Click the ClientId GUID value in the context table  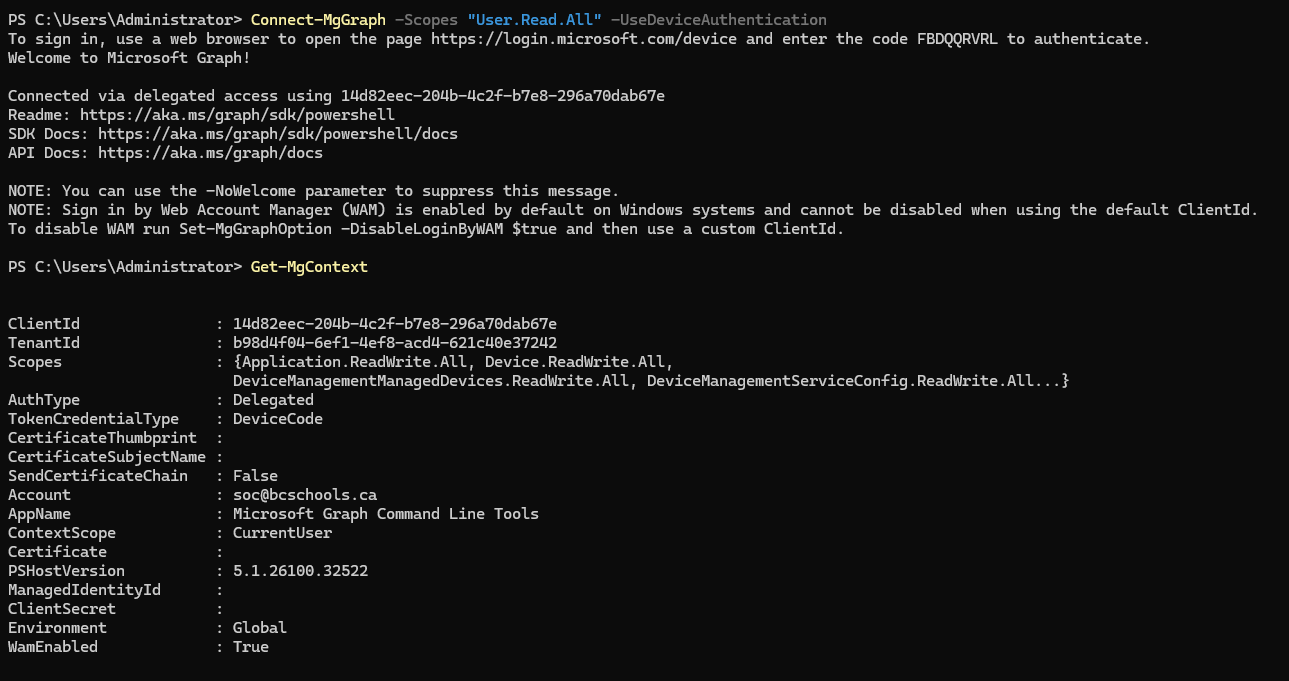pyautogui.click(x=394, y=324)
